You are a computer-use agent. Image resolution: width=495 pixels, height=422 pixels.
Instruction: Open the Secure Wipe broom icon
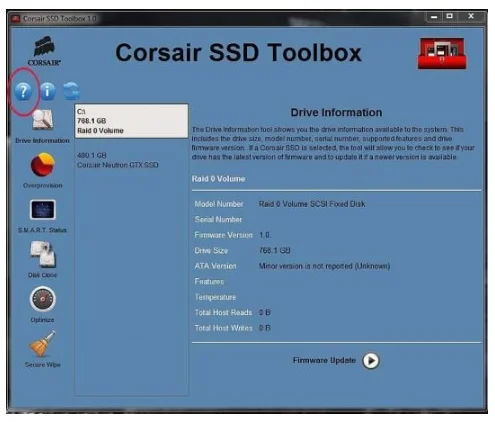(x=42, y=344)
